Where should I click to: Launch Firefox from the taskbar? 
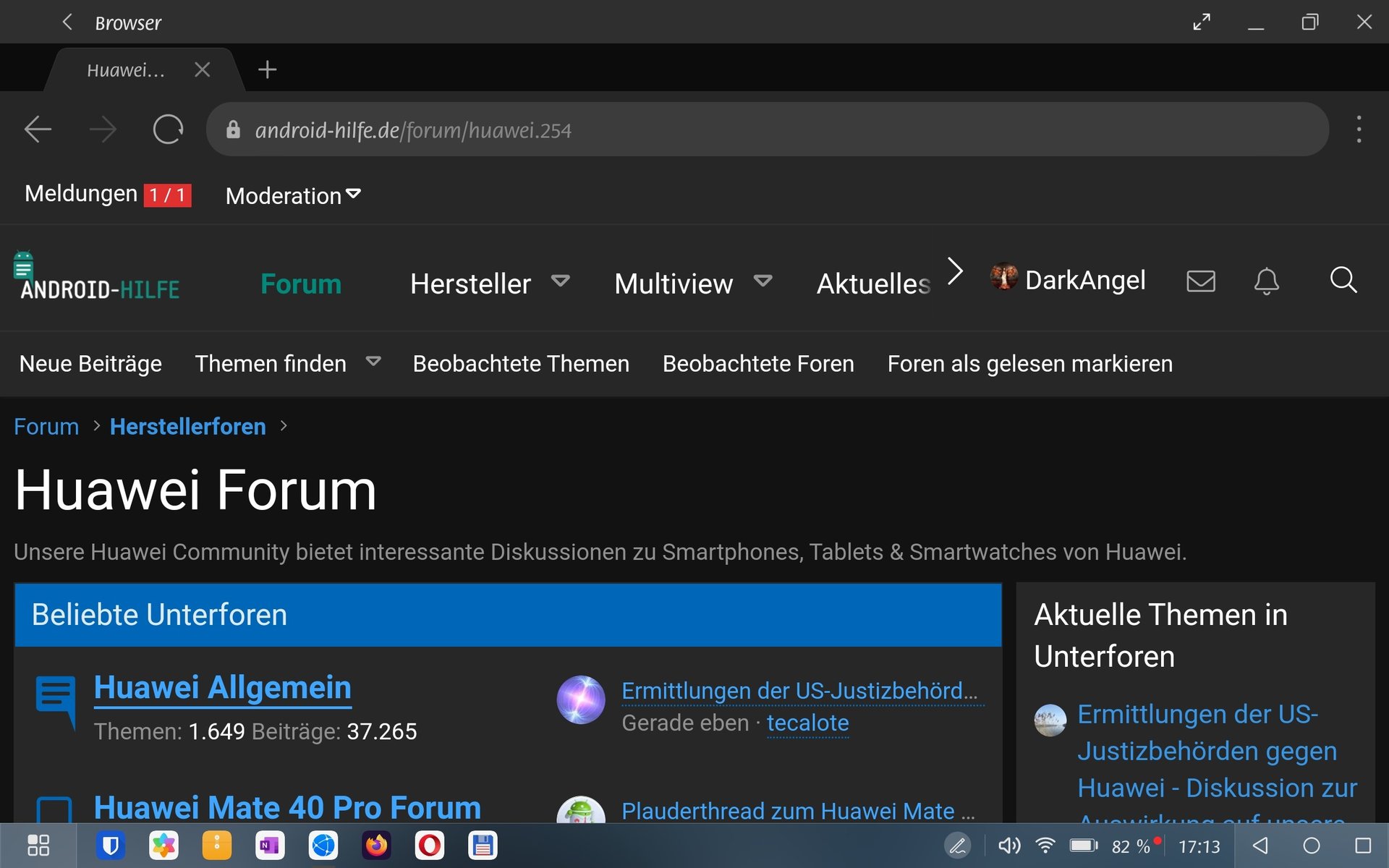point(376,846)
